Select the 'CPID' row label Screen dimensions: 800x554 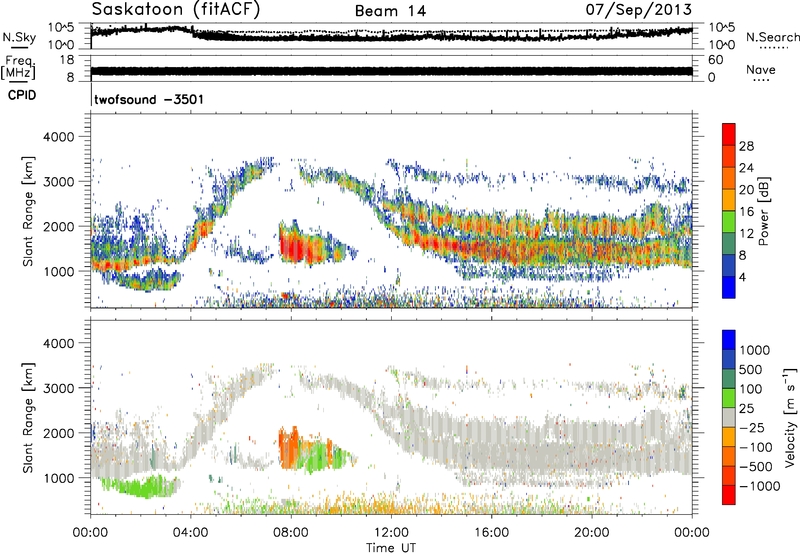[22, 95]
